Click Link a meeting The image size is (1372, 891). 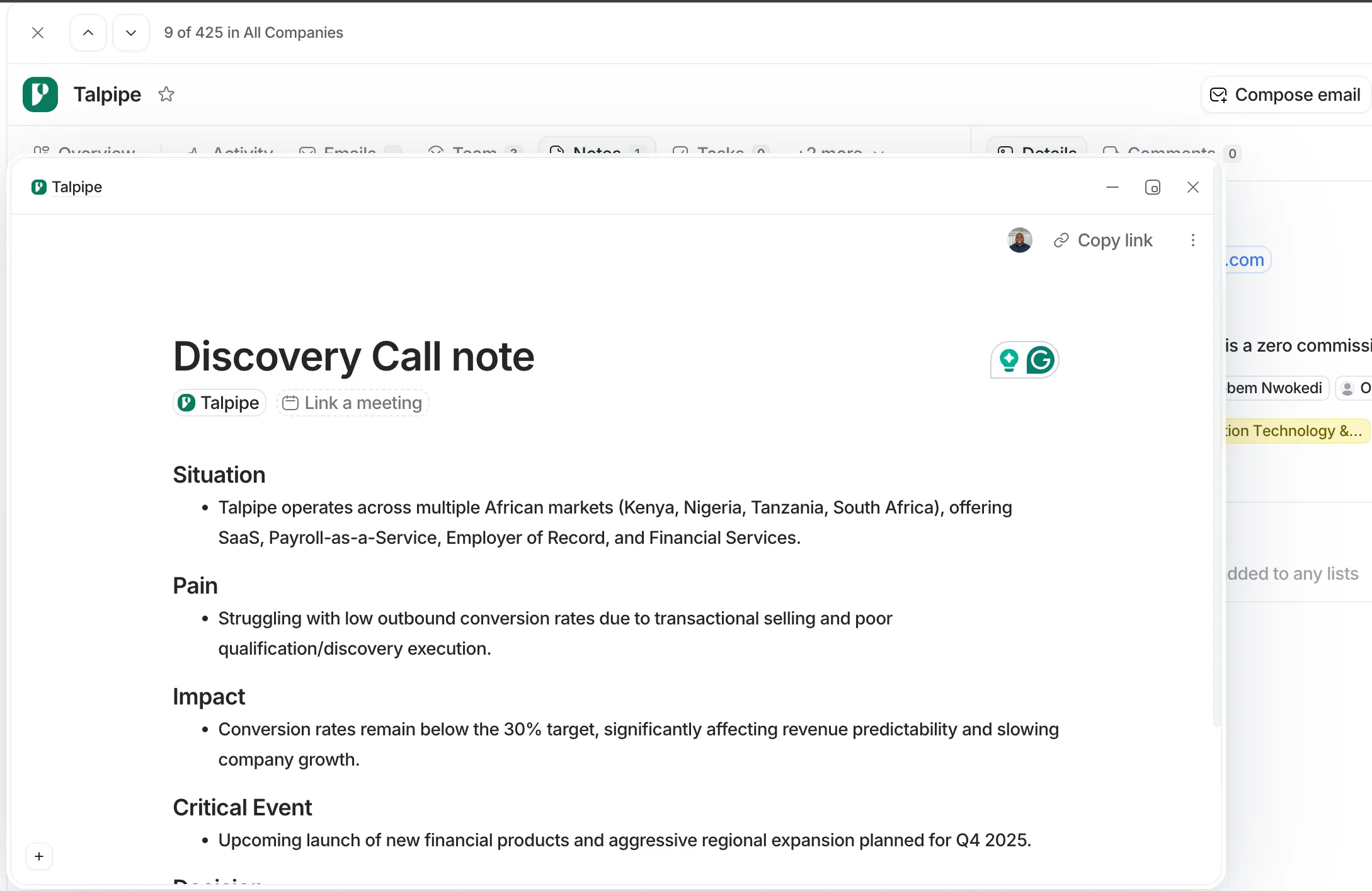tap(353, 403)
